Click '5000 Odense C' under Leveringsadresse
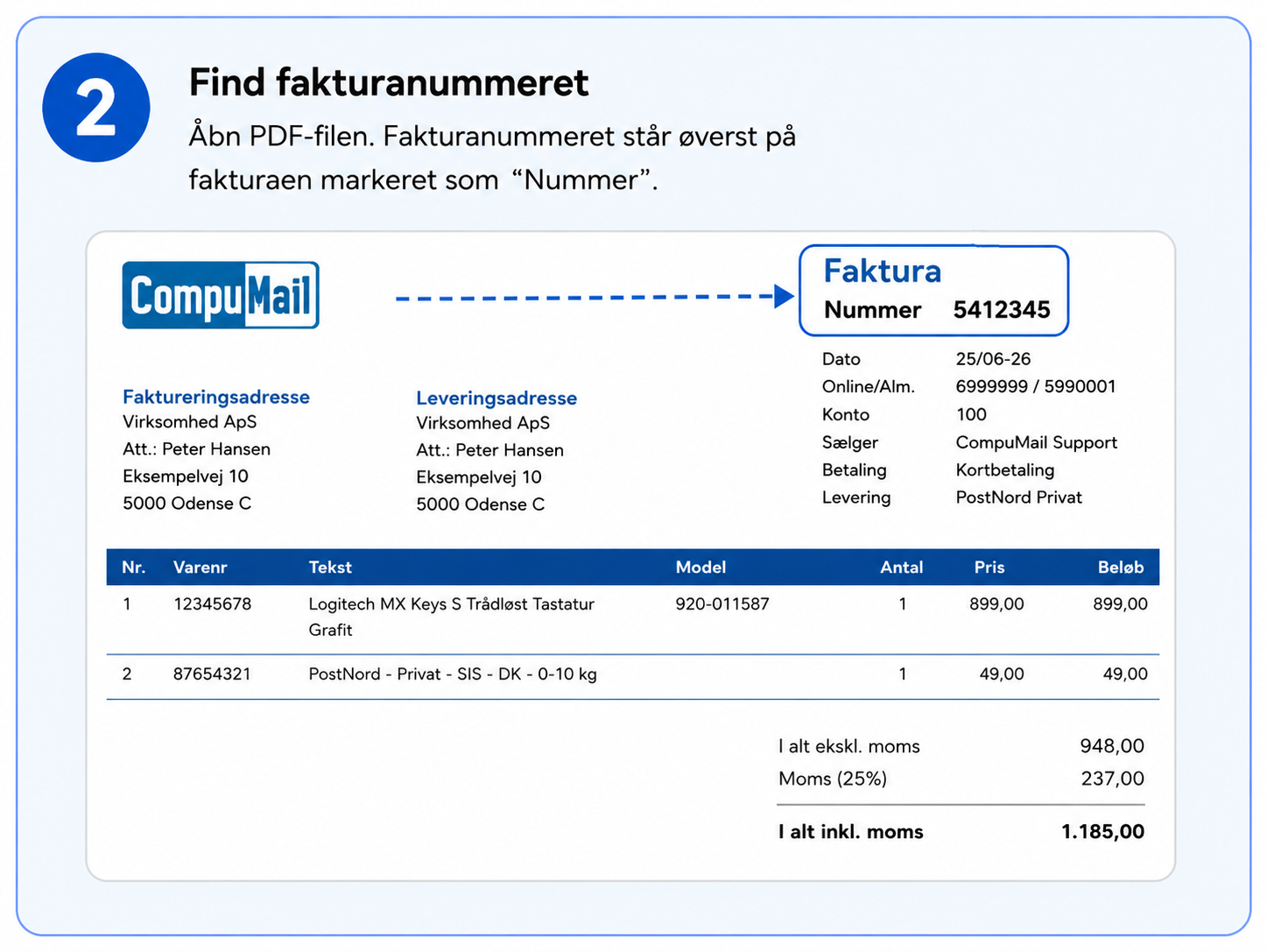Viewport: 1267px width, 952px height. (x=480, y=504)
